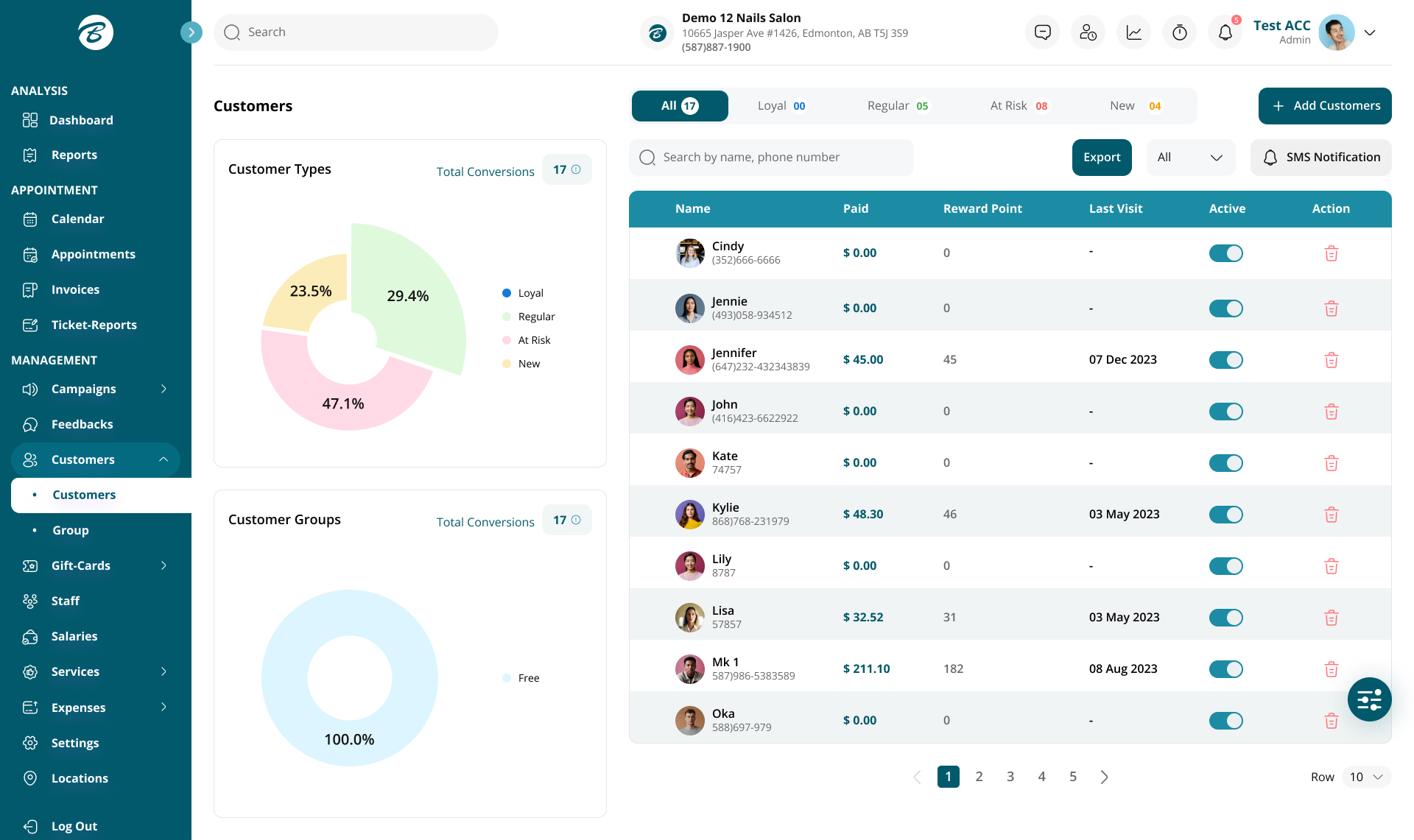Open the analytics chart icon in header

(x=1133, y=32)
